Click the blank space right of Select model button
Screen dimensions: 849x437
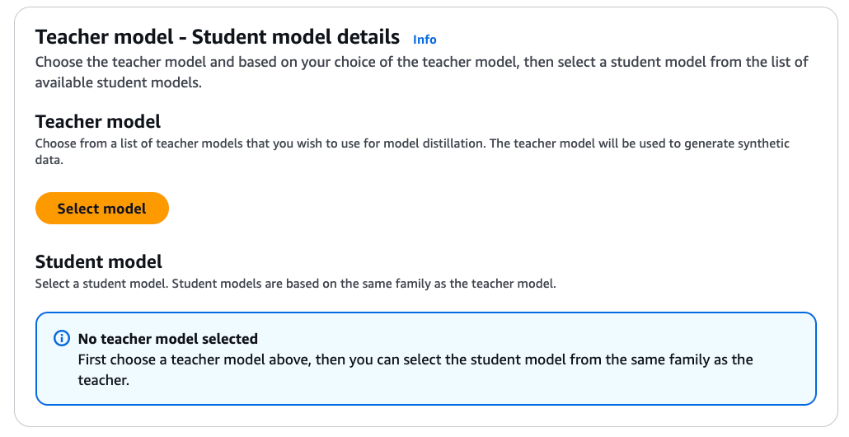coord(450,208)
